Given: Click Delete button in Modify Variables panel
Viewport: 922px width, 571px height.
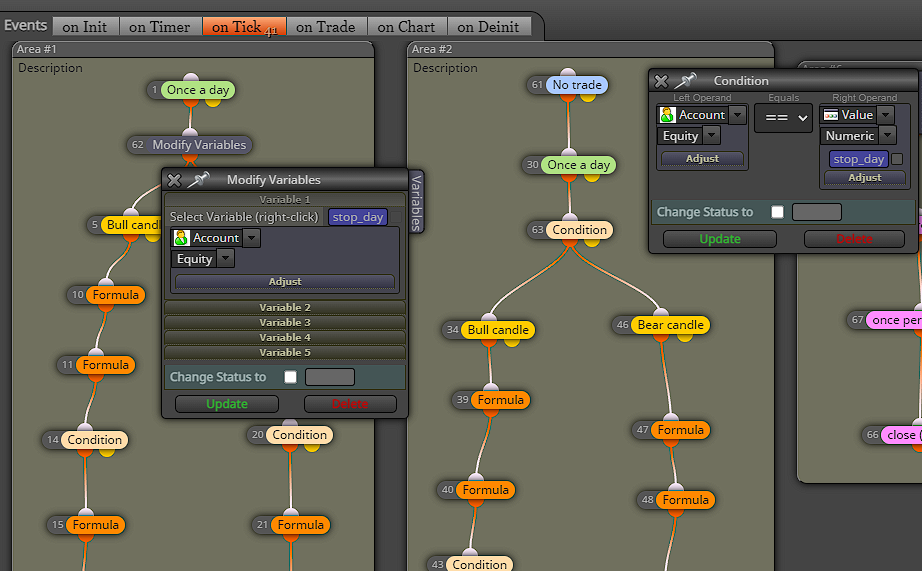Looking at the screenshot, I should pyautogui.click(x=350, y=404).
